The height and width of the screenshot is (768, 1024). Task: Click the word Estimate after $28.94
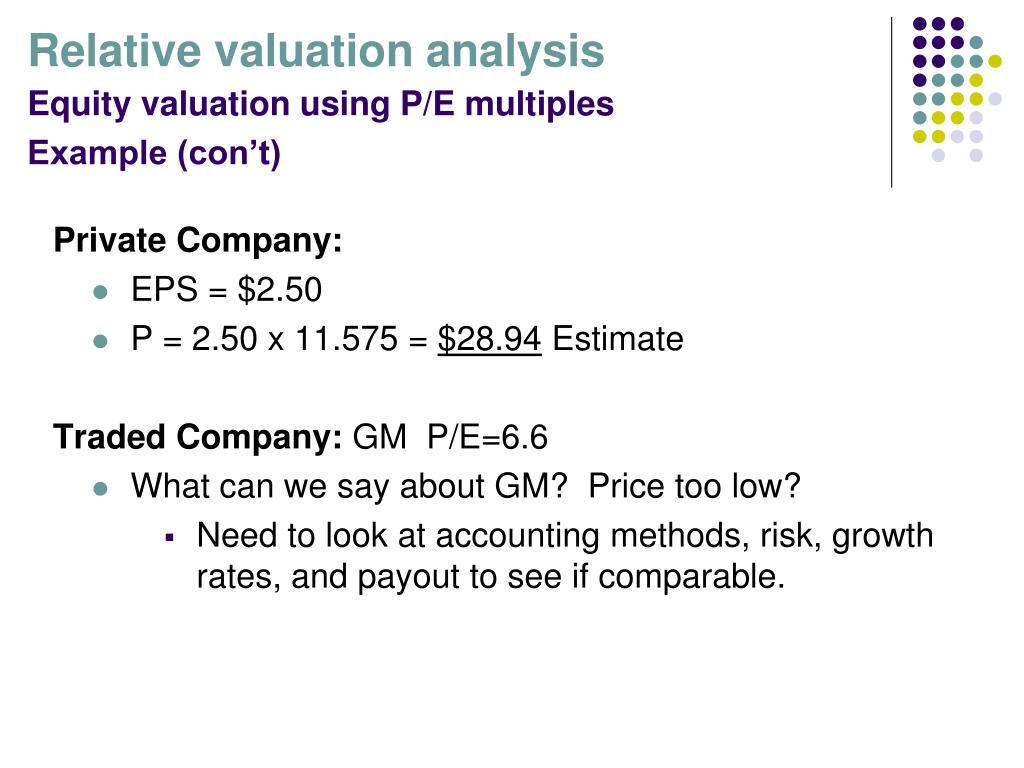click(x=618, y=340)
